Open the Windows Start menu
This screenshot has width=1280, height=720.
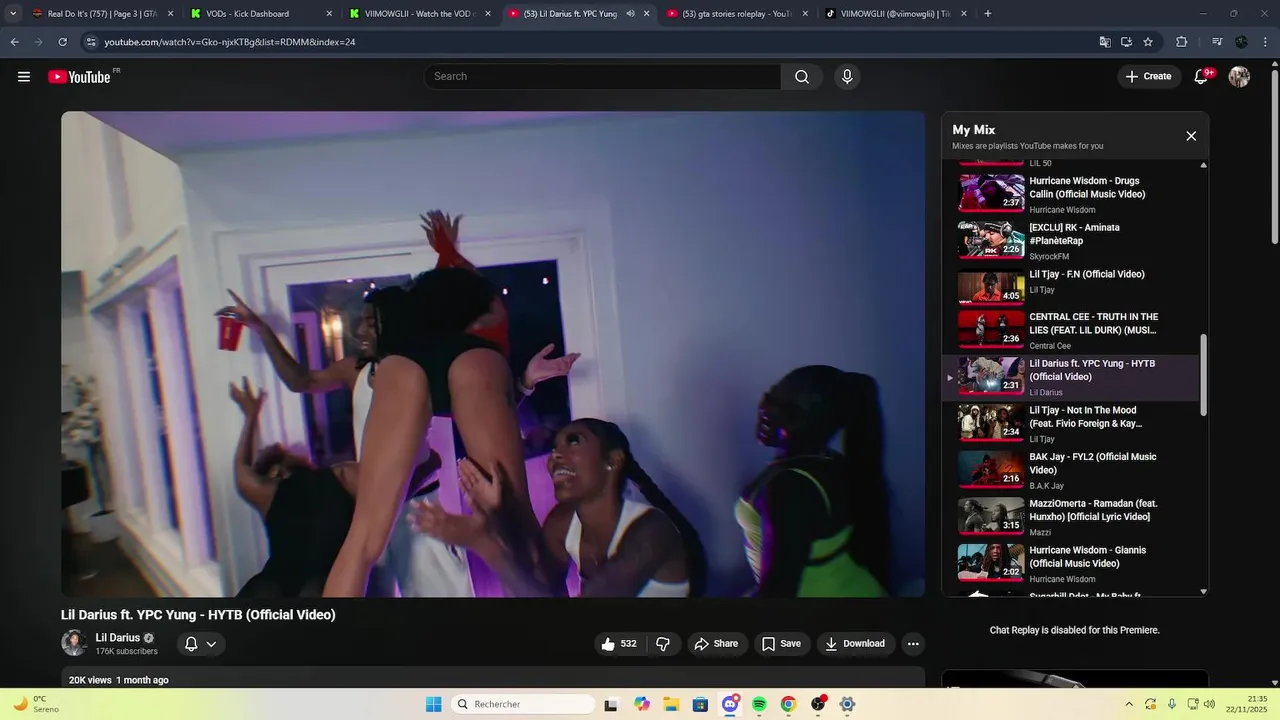(434, 704)
